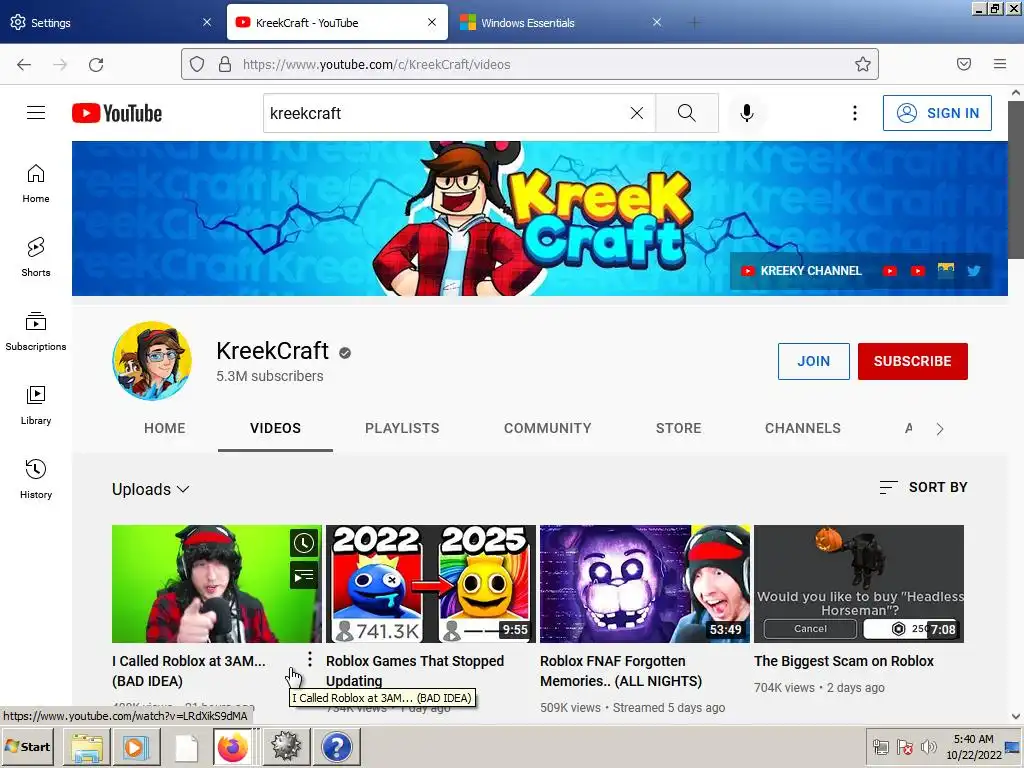1024x768 pixels.
Task: Go to YouTube logo home link
Action: coord(117,113)
